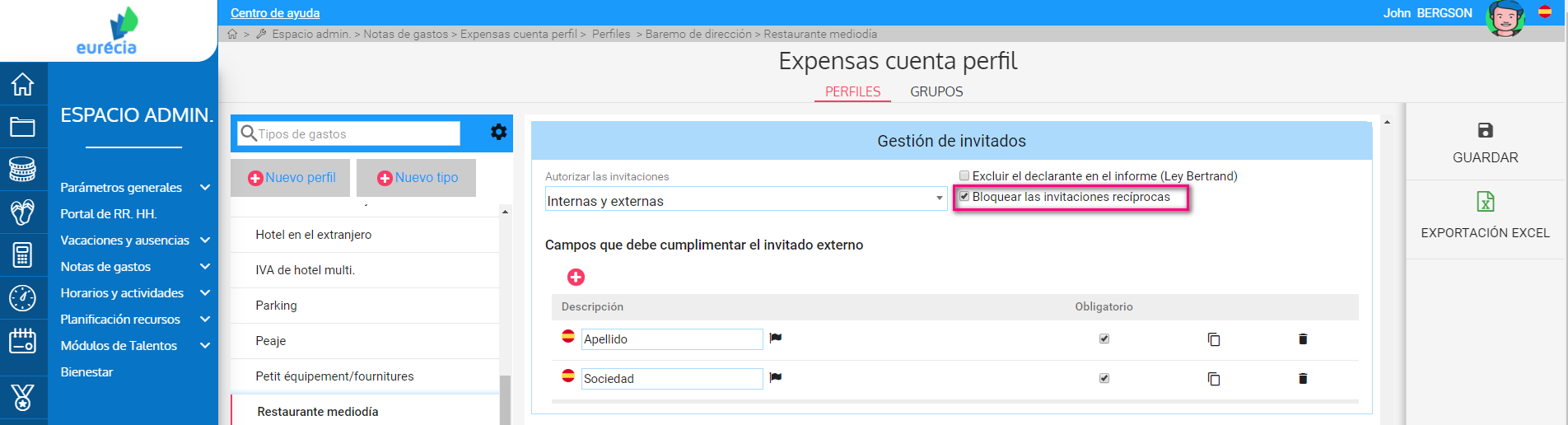Open the Autorizar las invitaciones dropdown
The height and width of the screenshot is (425, 1568).
pos(746,199)
